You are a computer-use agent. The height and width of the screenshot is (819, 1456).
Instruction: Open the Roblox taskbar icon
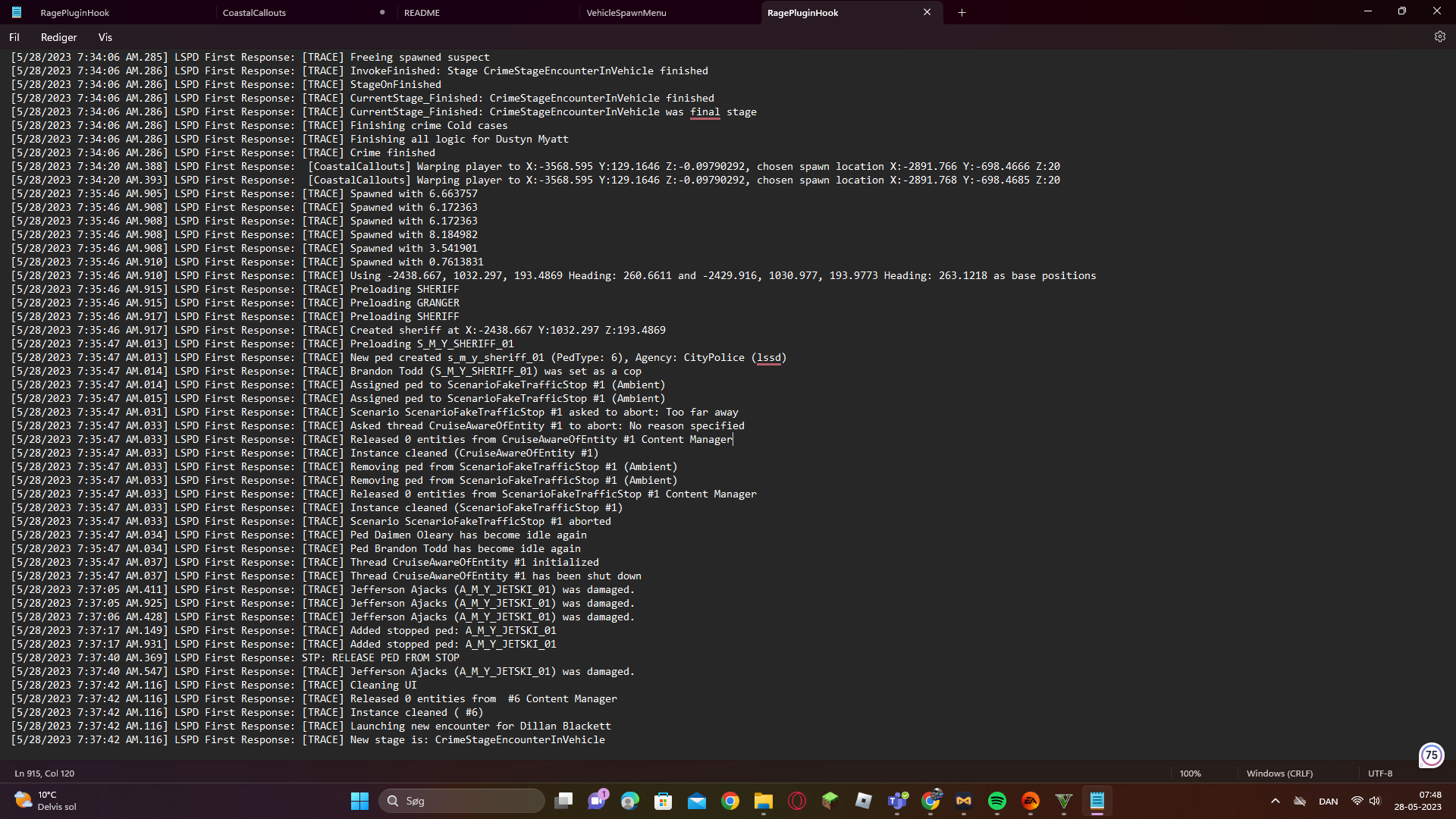pos(864,801)
